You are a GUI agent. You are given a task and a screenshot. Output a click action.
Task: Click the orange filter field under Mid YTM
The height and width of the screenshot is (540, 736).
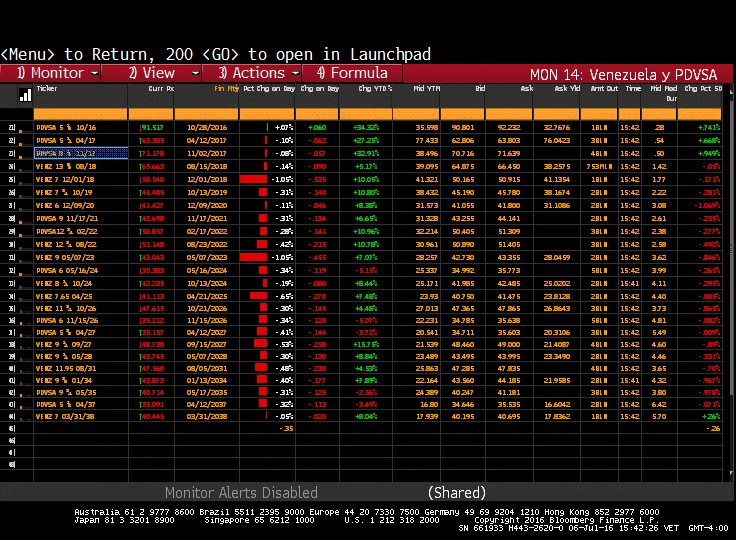tap(416, 114)
